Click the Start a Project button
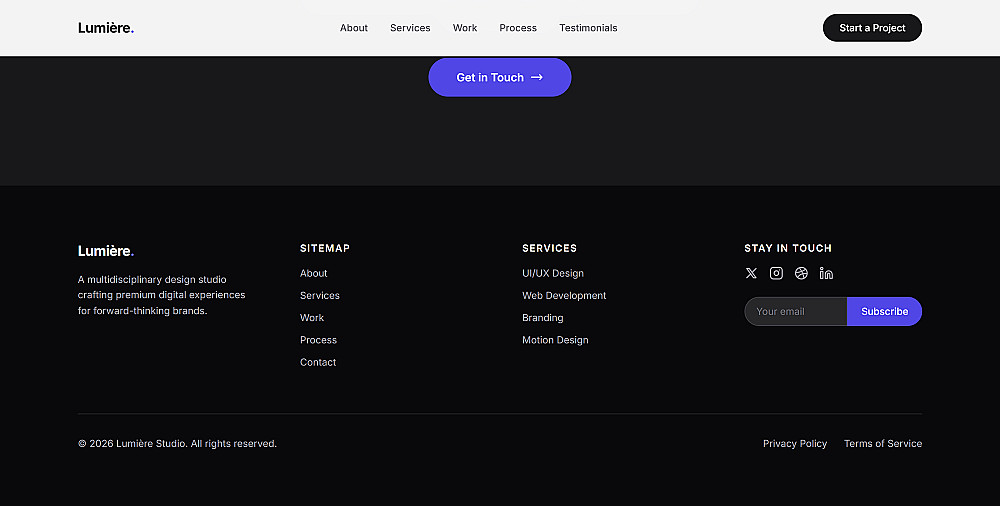Viewport: 1000px width, 506px height. coord(872,28)
